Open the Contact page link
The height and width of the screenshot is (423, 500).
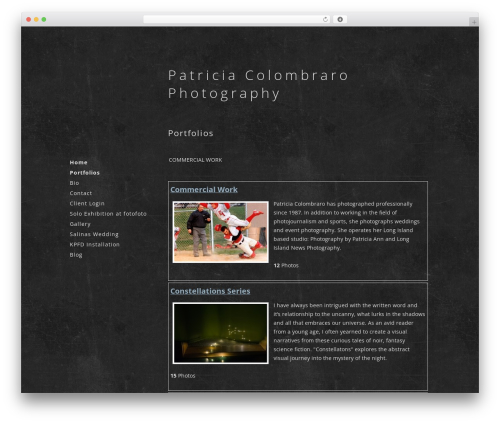point(81,193)
